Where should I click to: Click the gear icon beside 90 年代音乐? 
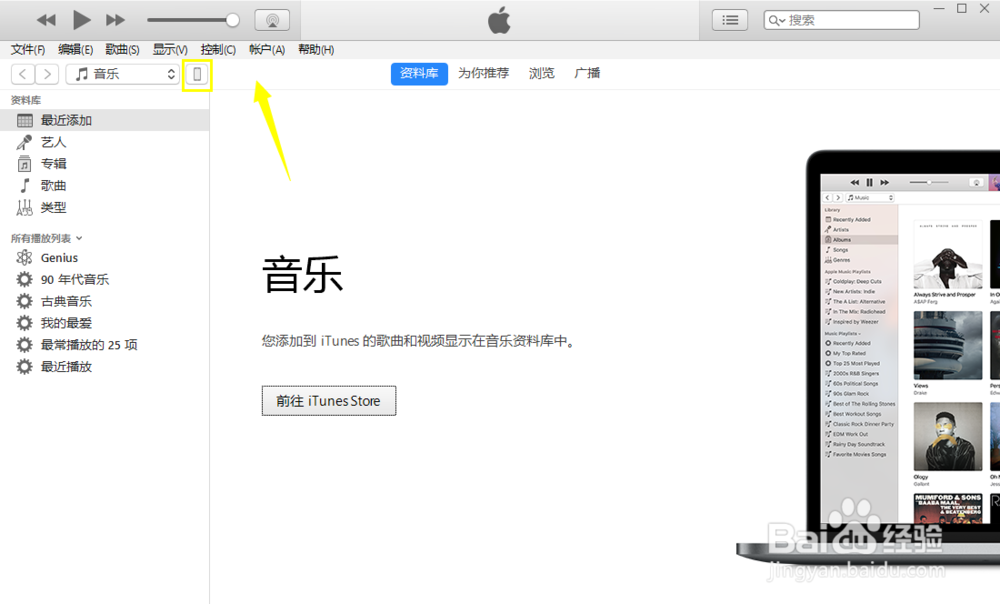(x=24, y=279)
